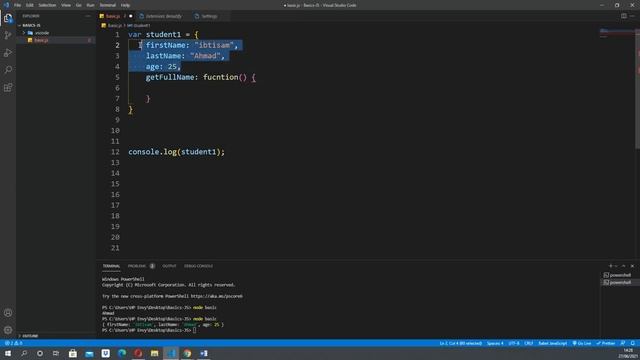
Task: Click the editor vertical scrollbar
Action: pyautogui.click(x=638, y=88)
